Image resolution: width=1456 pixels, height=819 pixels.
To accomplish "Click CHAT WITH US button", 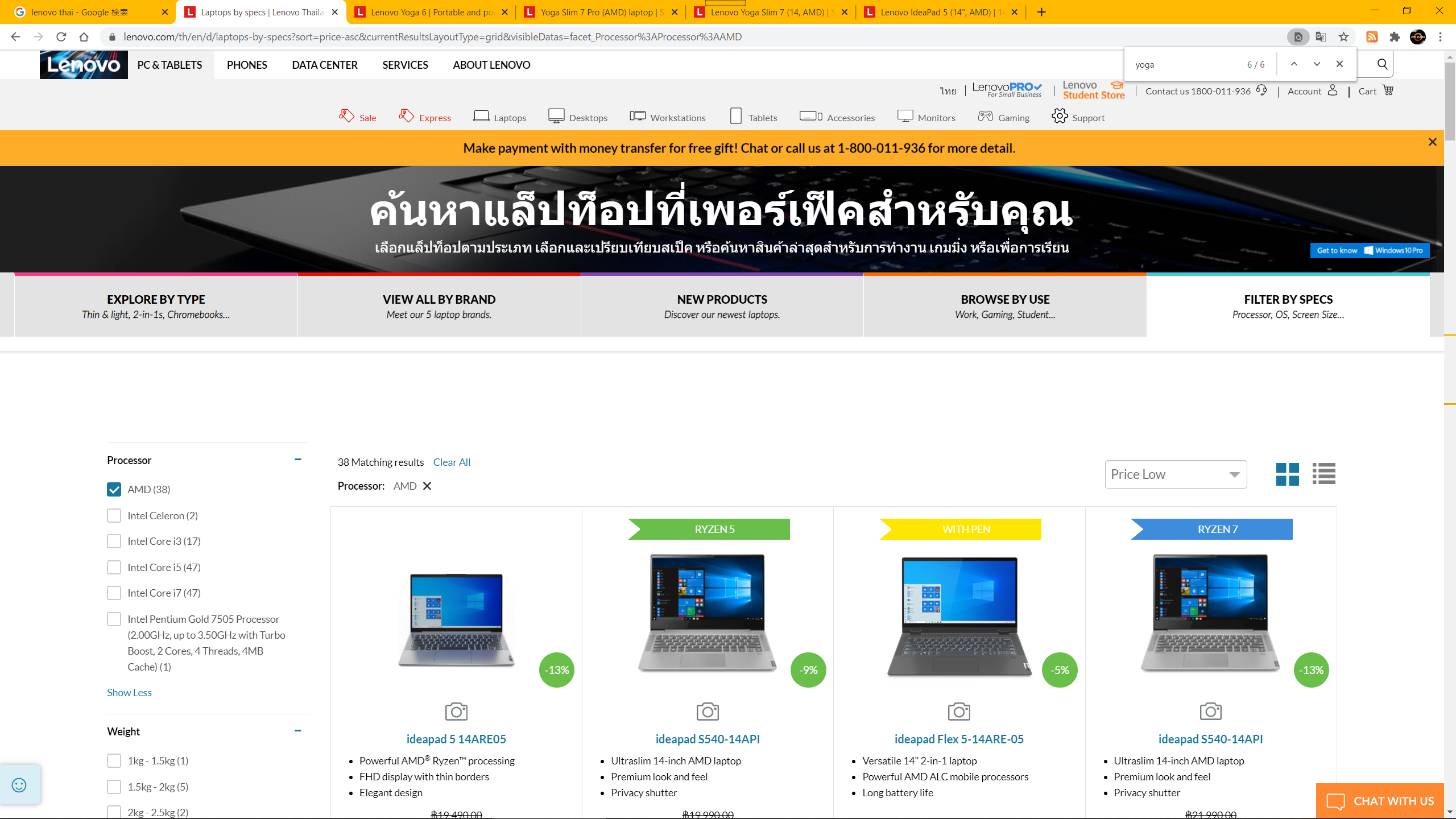I will tap(1380, 801).
